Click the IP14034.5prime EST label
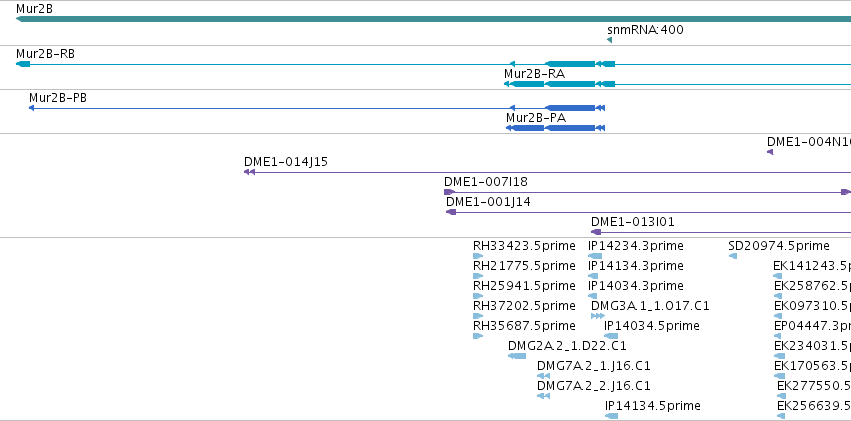851x421 pixels. 652,326
